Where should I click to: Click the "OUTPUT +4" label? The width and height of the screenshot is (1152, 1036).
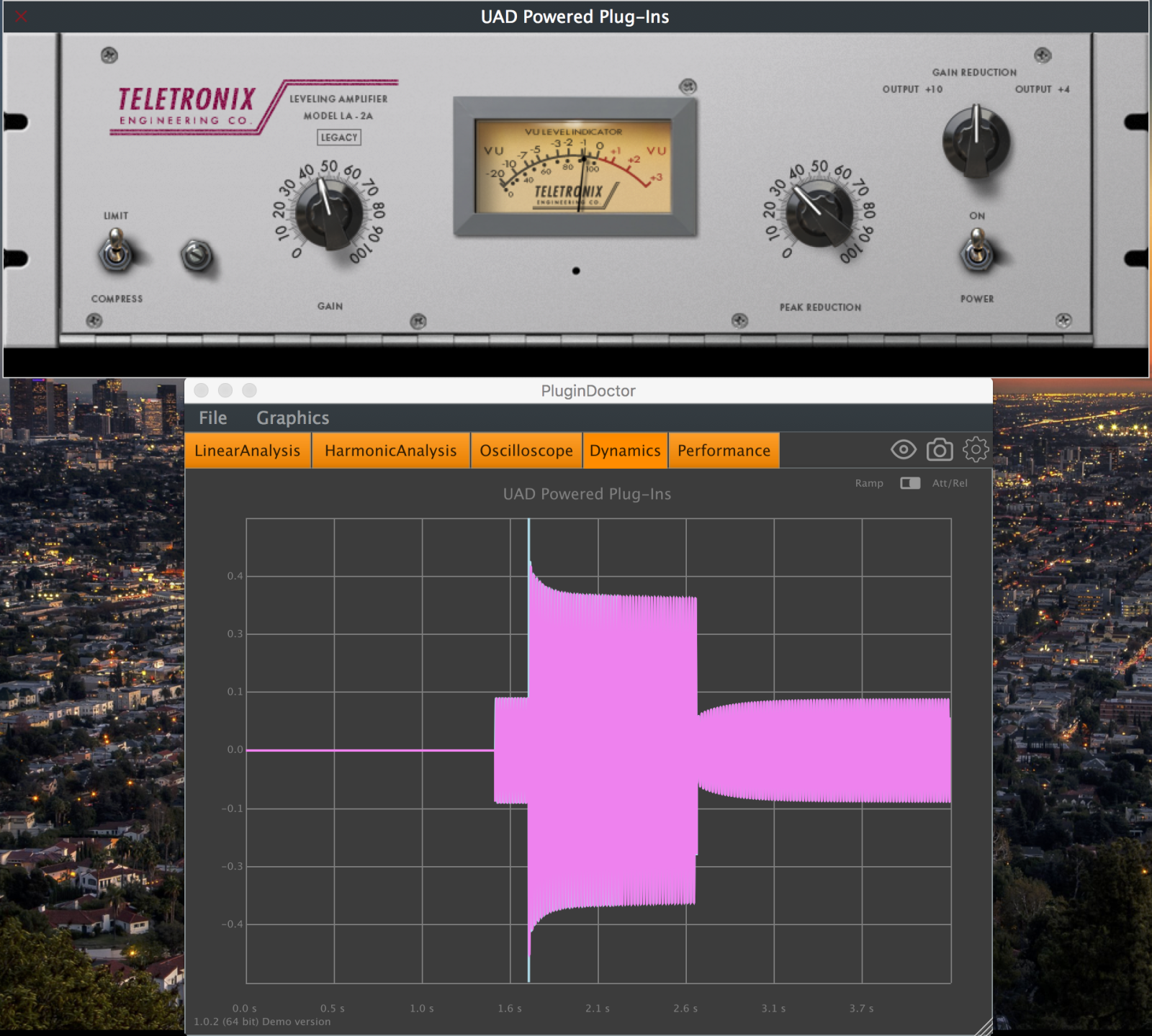[x=1042, y=89]
